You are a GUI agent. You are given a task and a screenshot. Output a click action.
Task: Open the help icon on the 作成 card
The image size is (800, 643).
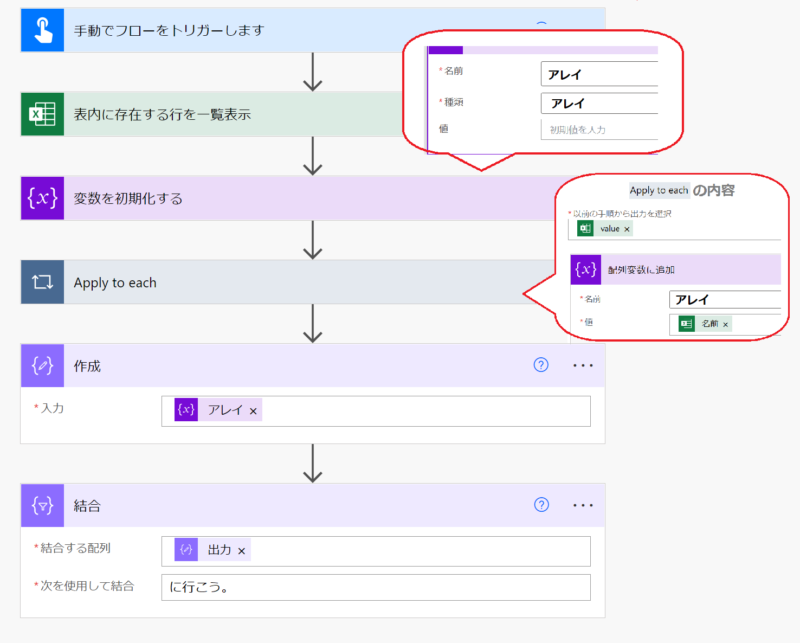[541, 366]
